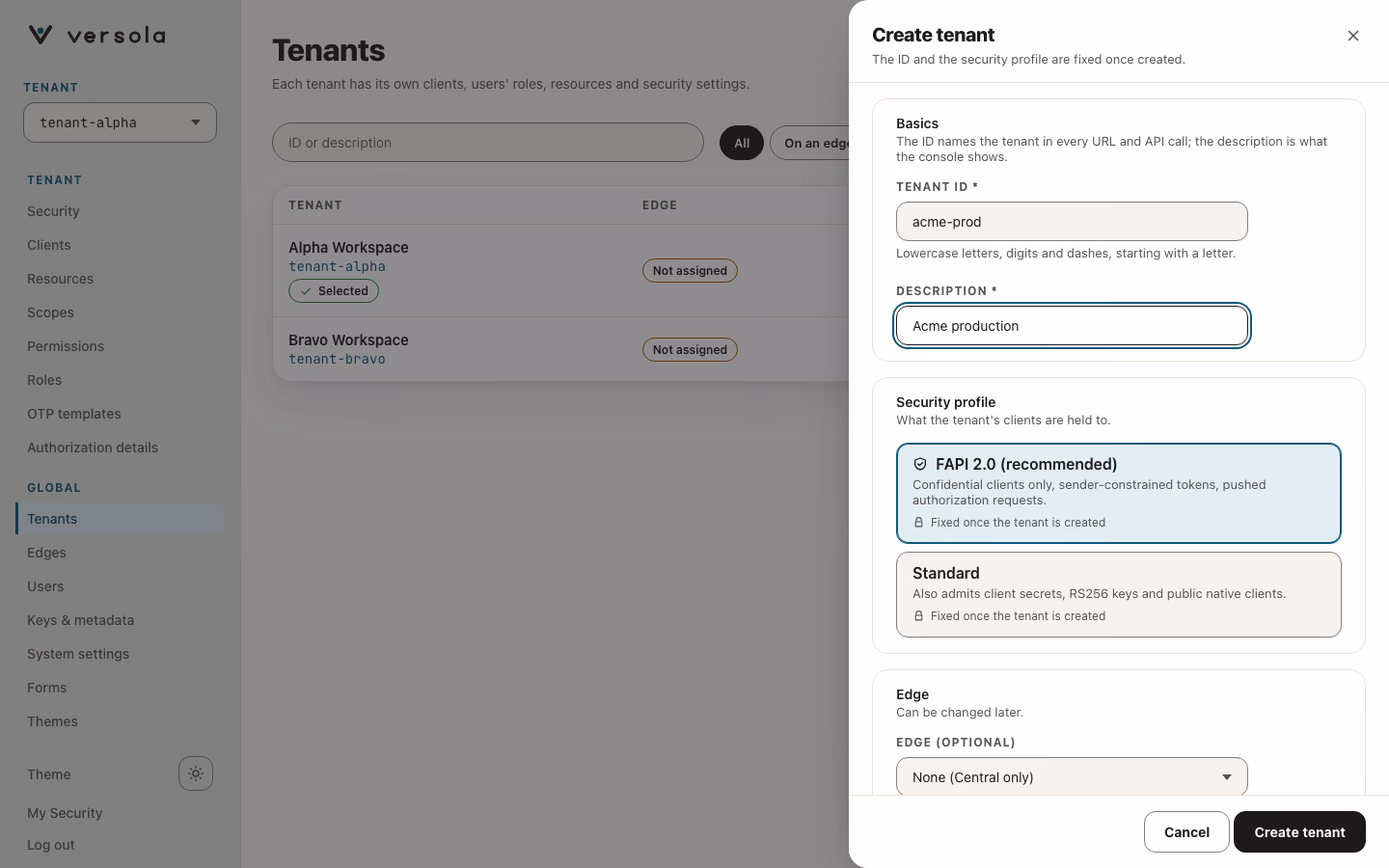Open the Edge (optional) dropdown
Viewport: 1389px width, 868px height.
1072,776
